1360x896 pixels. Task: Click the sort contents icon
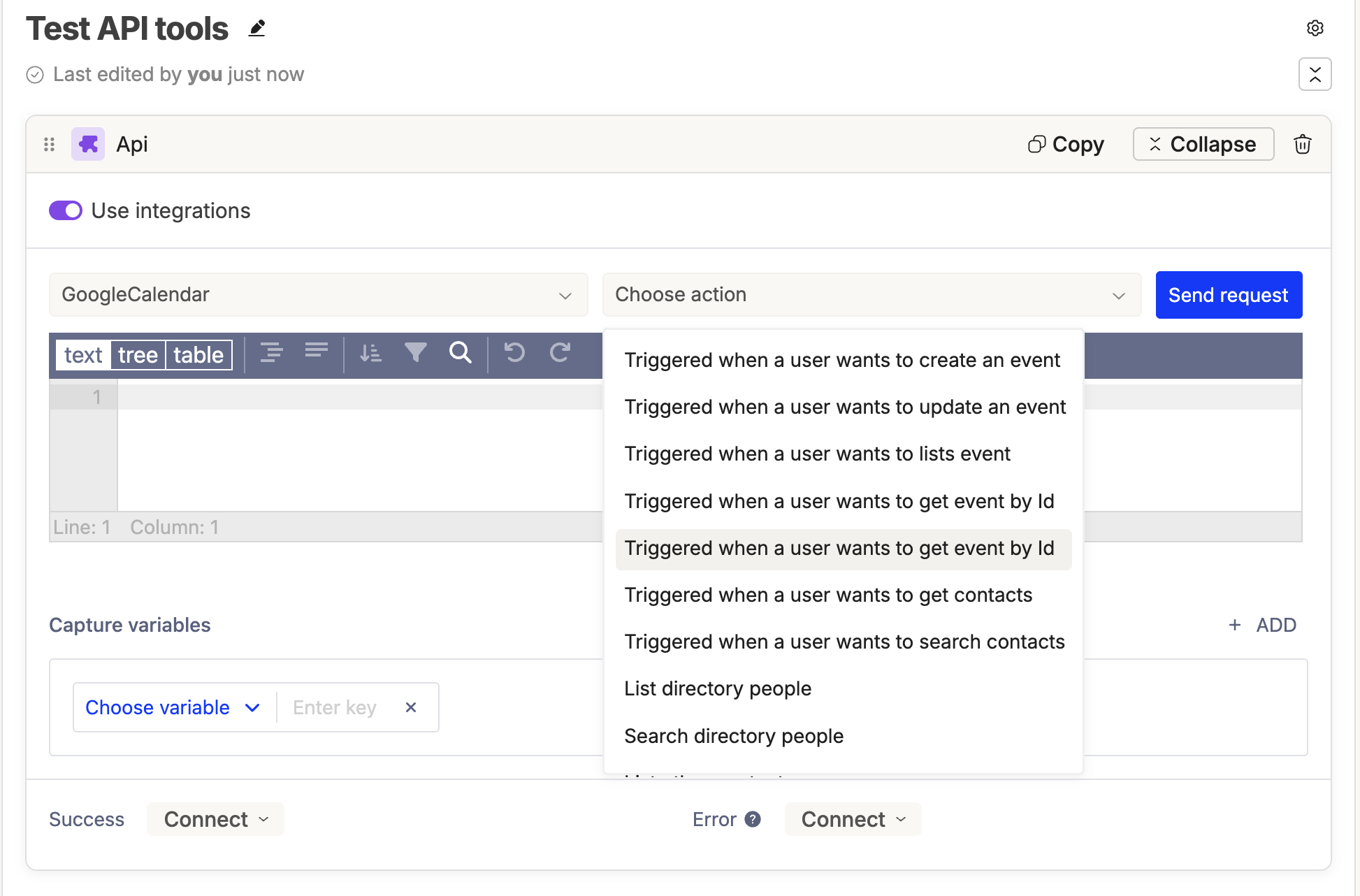pyautogui.click(x=370, y=352)
